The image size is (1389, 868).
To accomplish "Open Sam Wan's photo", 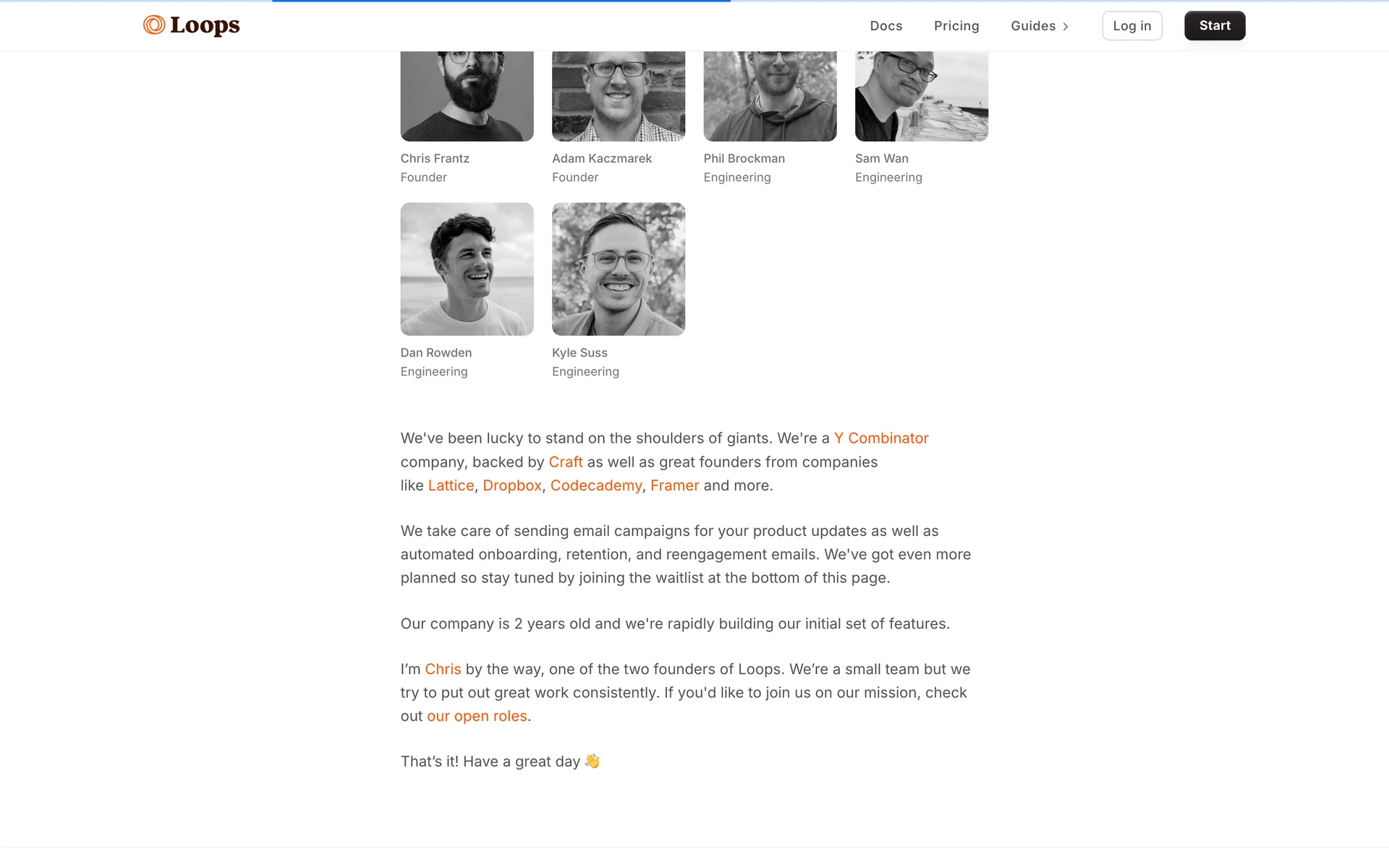I will (922, 96).
